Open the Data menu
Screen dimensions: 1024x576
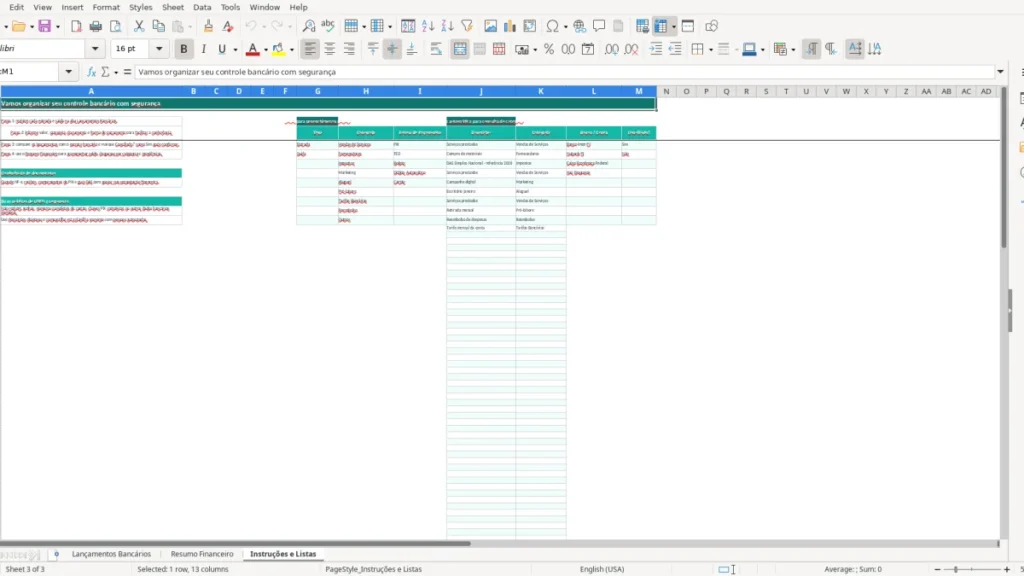click(x=202, y=7)
